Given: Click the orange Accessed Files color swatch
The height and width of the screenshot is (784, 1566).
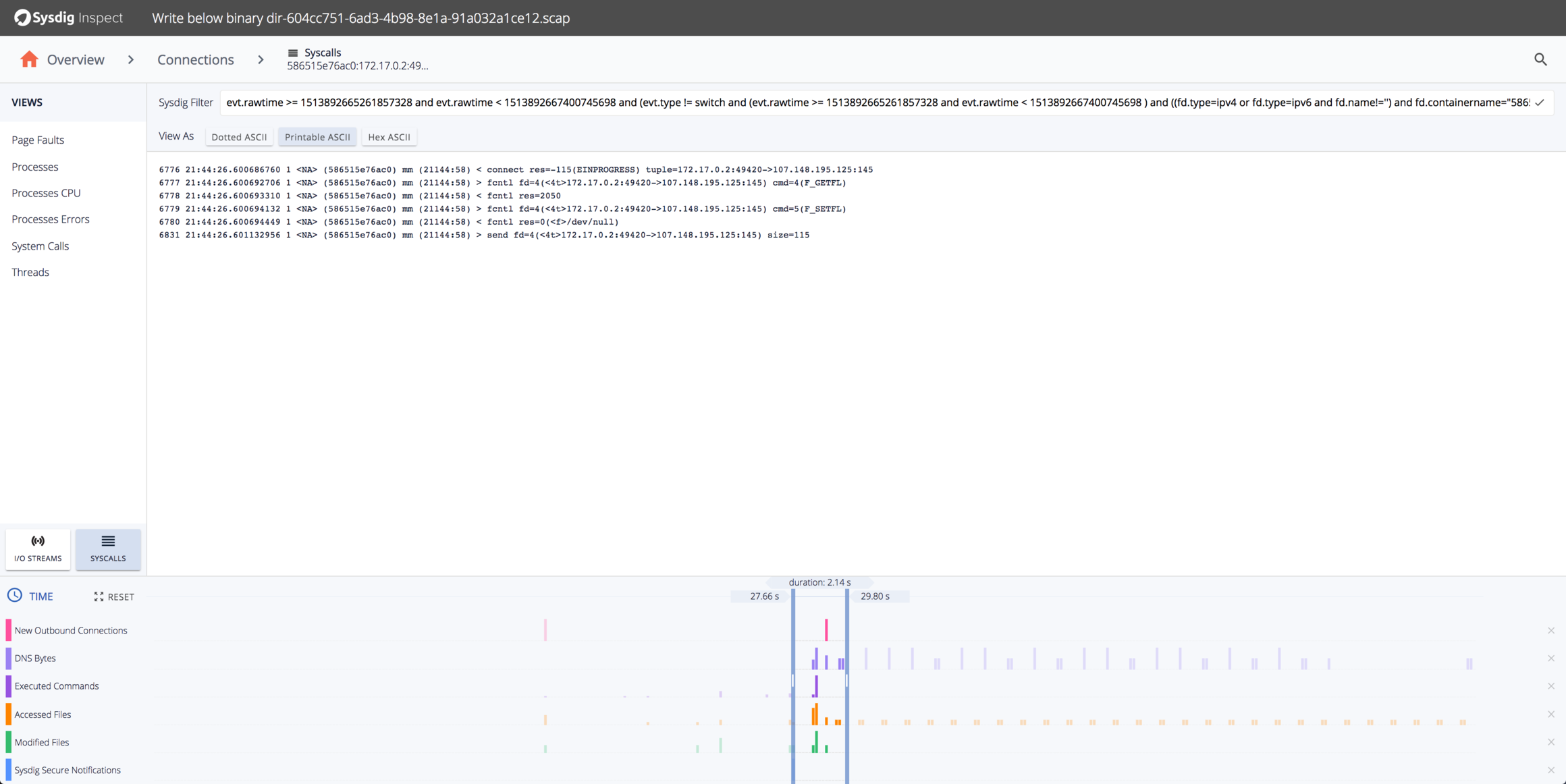Looking at the screenshot, I should click(x=9, y=714).
